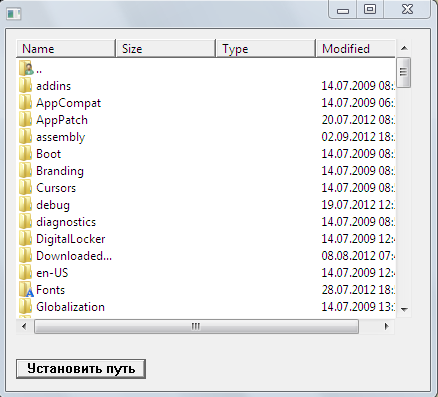The width and height of the screenshot is (438, 397).
Task: Click the Установить путь button
Action: point(81,369)
